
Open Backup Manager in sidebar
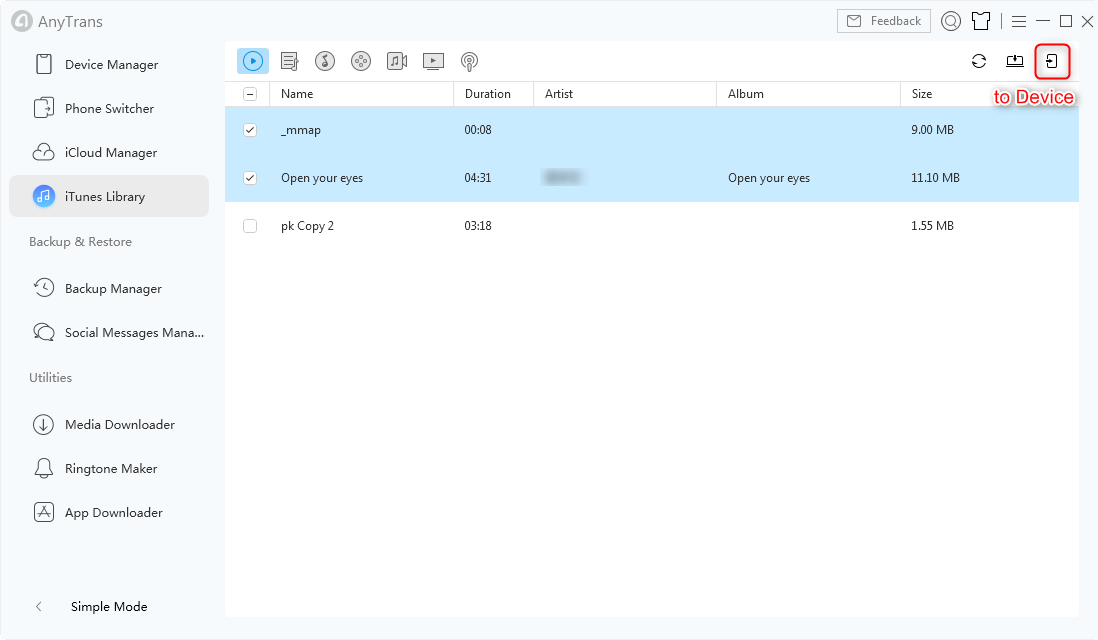tap(109, 288)
